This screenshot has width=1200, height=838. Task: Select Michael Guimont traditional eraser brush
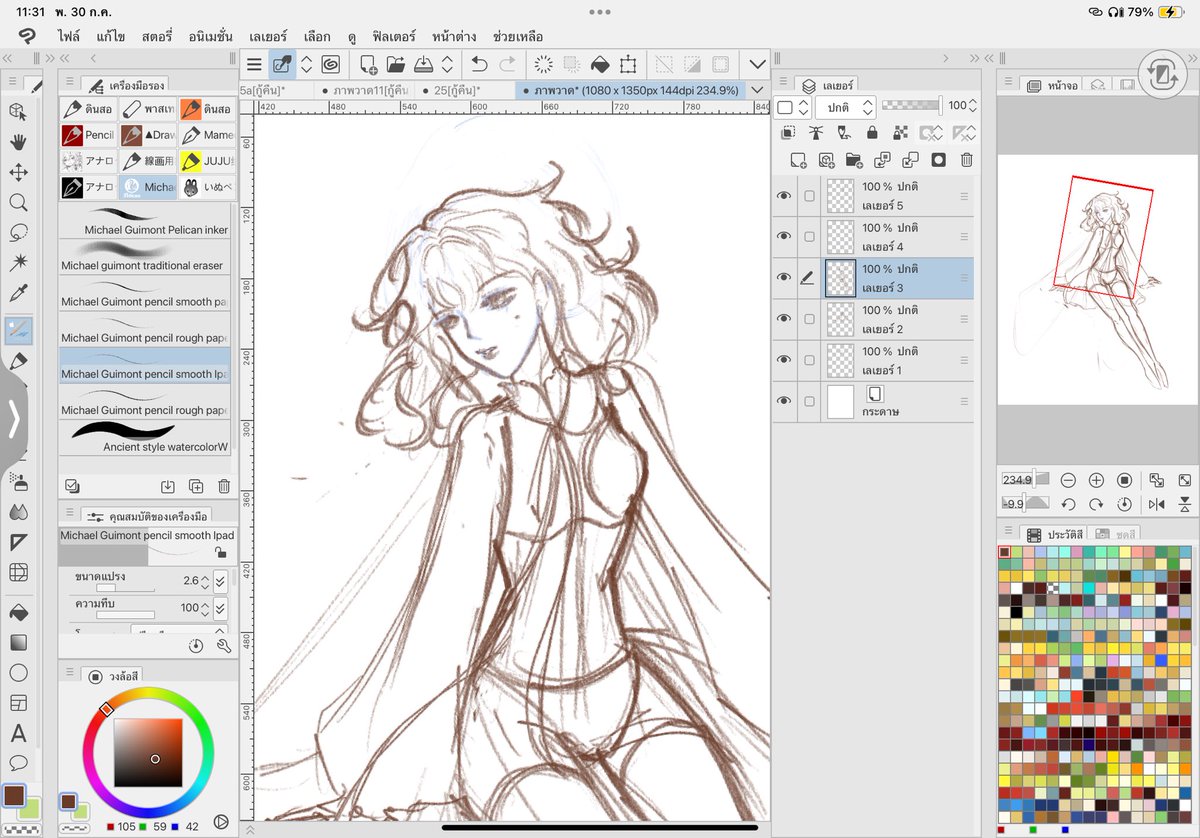[x=145, y=257]
